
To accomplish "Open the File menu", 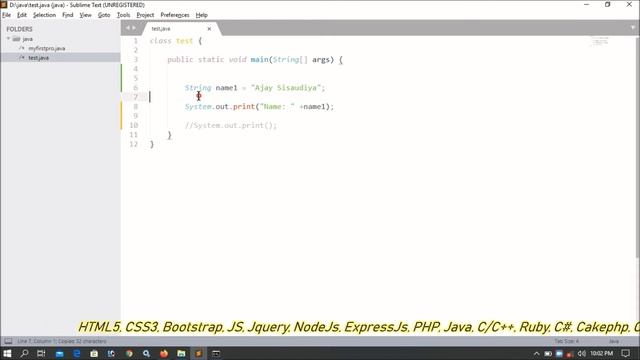I will [x=7, y=15].
